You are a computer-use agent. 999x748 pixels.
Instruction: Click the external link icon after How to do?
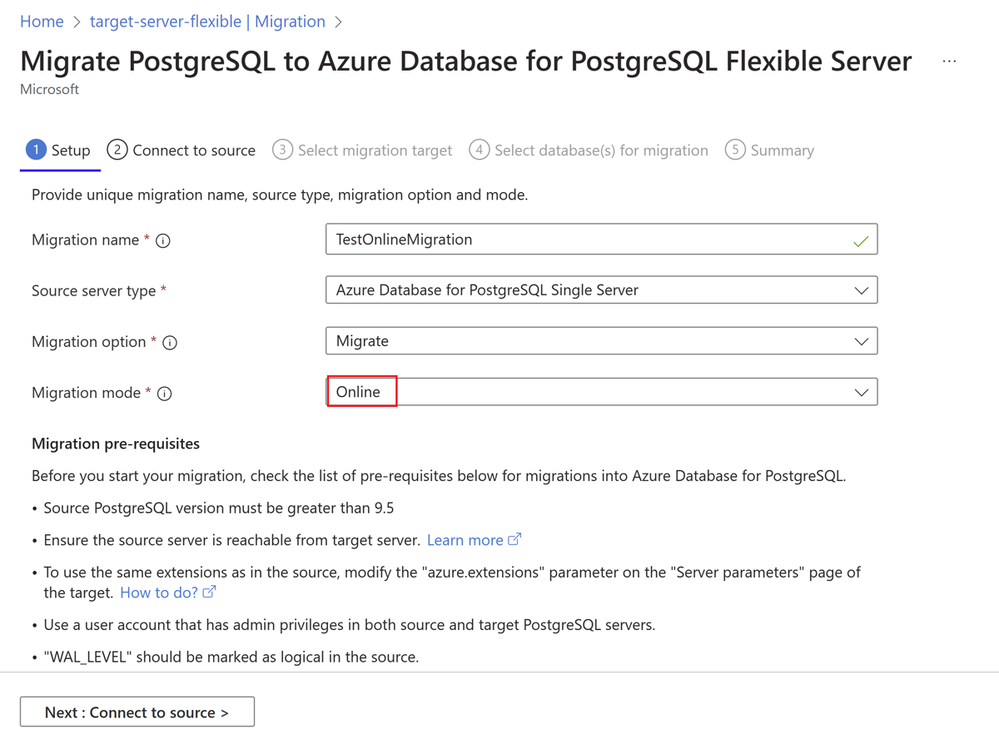tap(209, 592)
